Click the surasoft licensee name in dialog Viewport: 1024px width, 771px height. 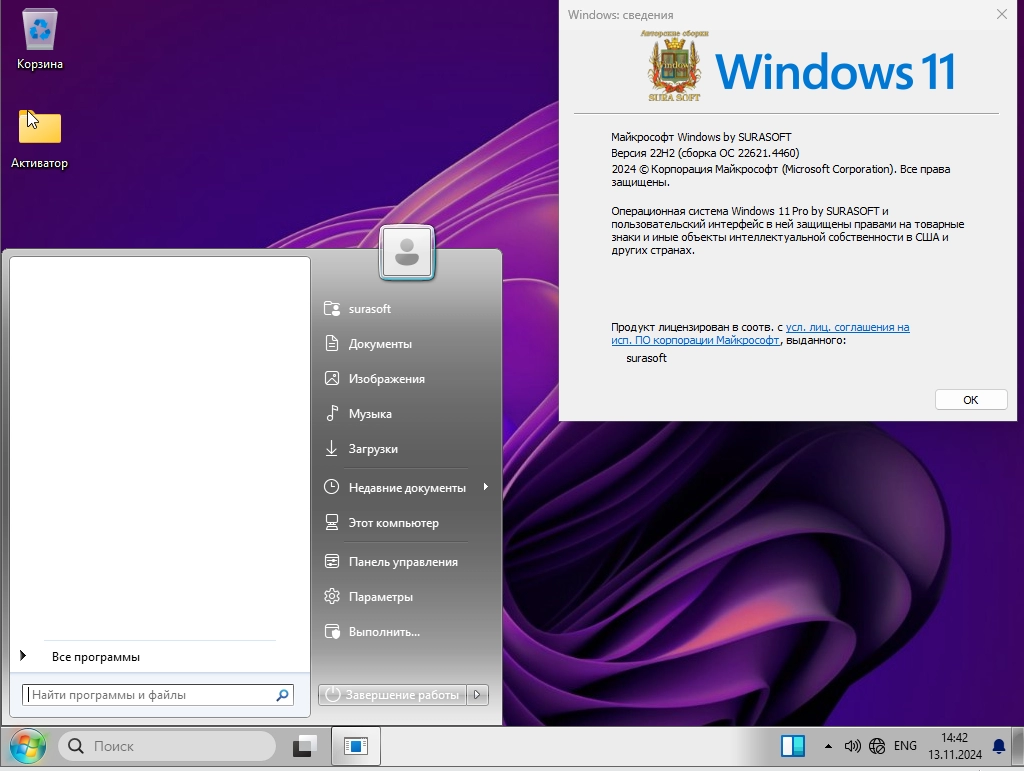(647, 358)
